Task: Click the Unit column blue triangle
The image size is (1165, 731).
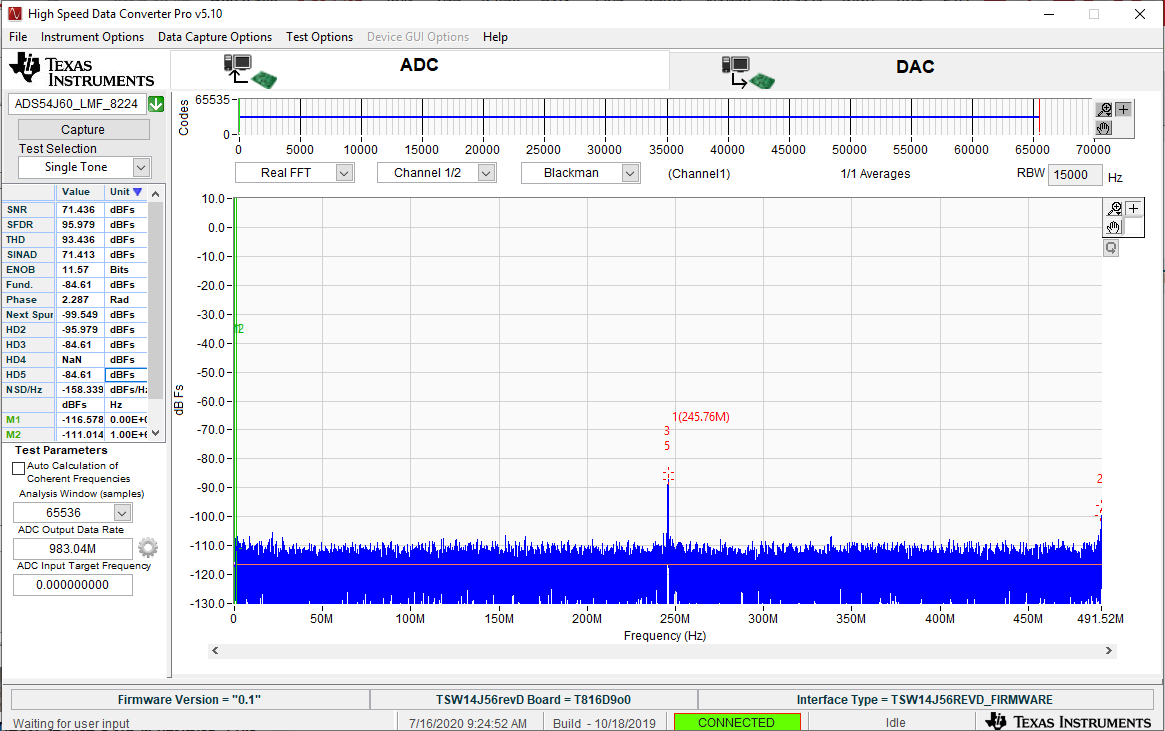Action: (137, 192)
